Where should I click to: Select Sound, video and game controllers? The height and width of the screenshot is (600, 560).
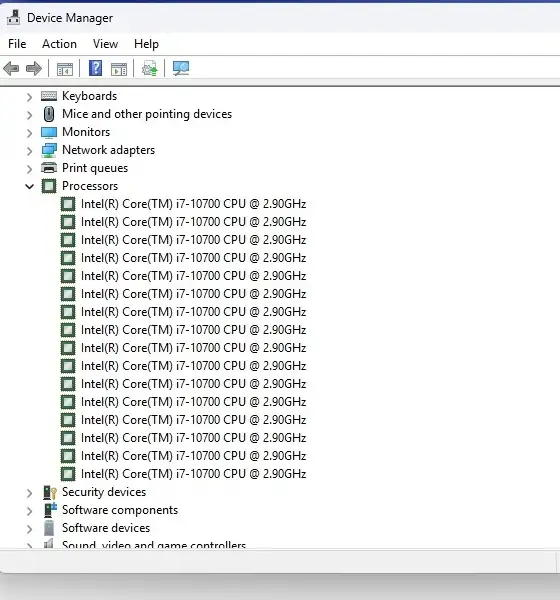pos(154,544)
